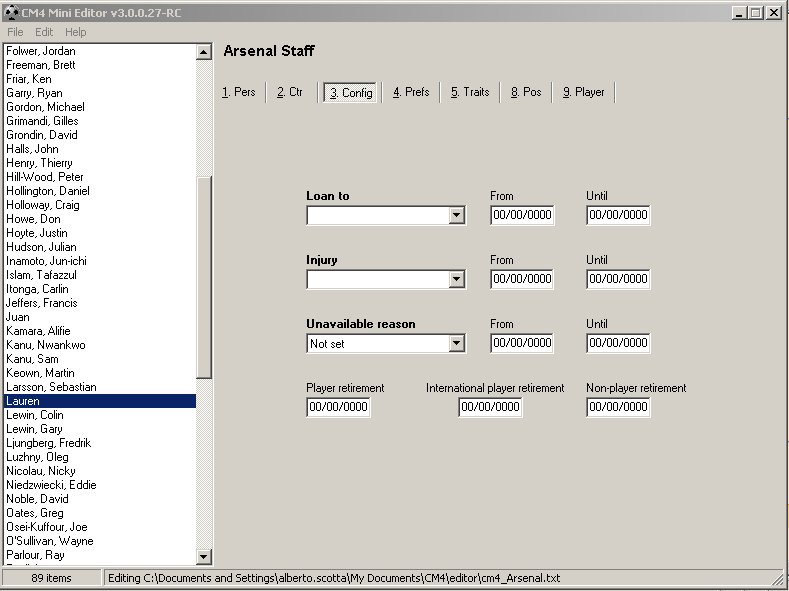Image resolution: width=789 pixels, height=591 pixels.
Task: Click the staff list scroll down arrow
Action: point(204,556)
